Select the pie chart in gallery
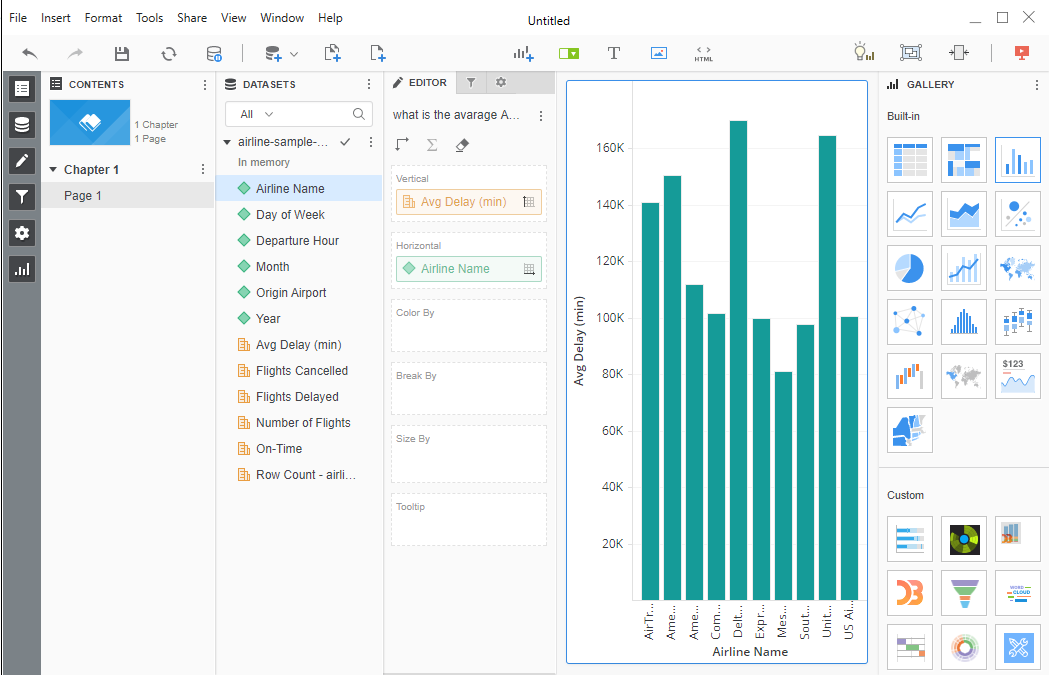Screen dimensions: 1056x675 pos(909,268)
